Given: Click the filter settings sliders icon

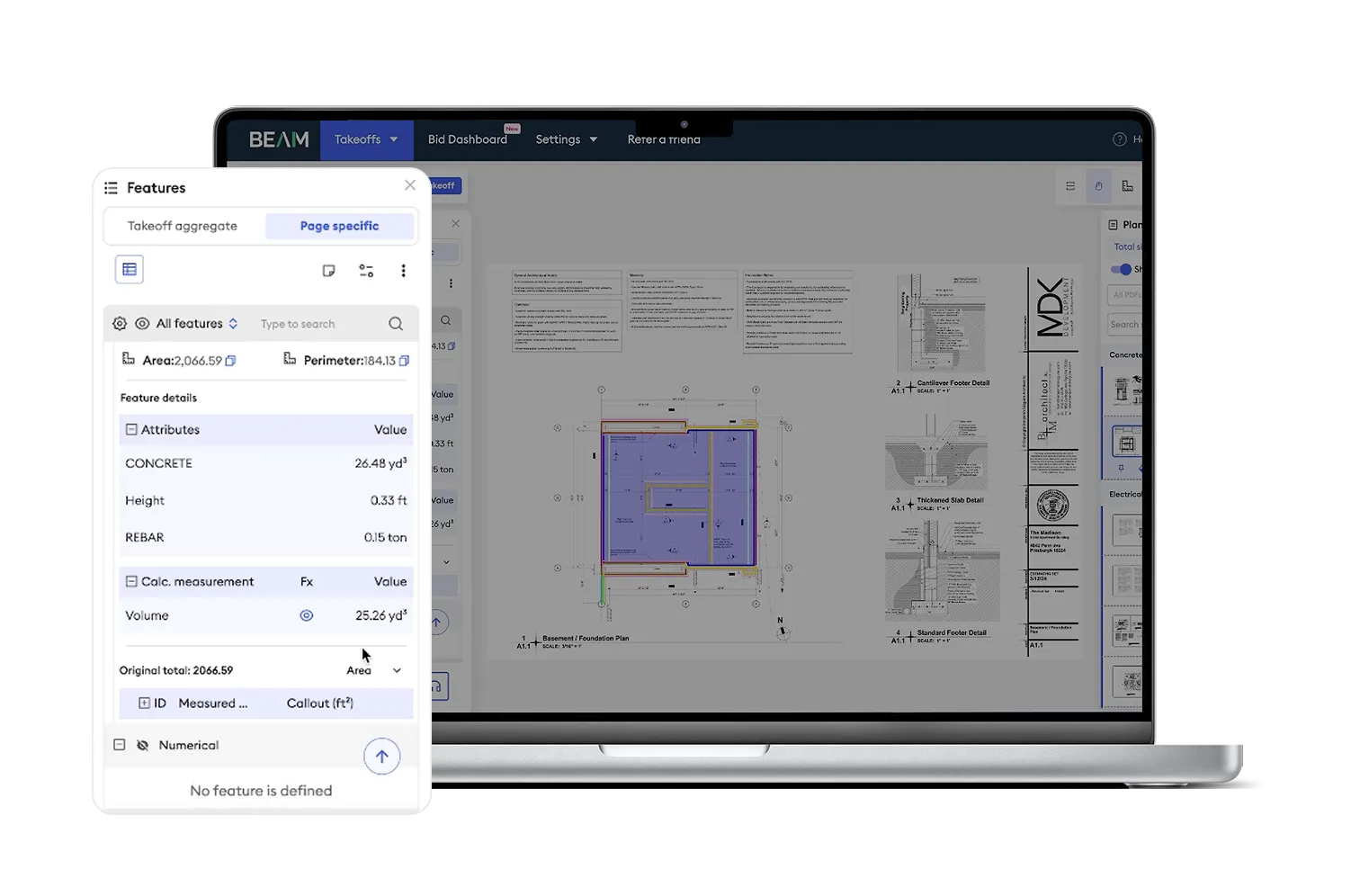Looking at the screenshot, I should (x=366, y=270).
